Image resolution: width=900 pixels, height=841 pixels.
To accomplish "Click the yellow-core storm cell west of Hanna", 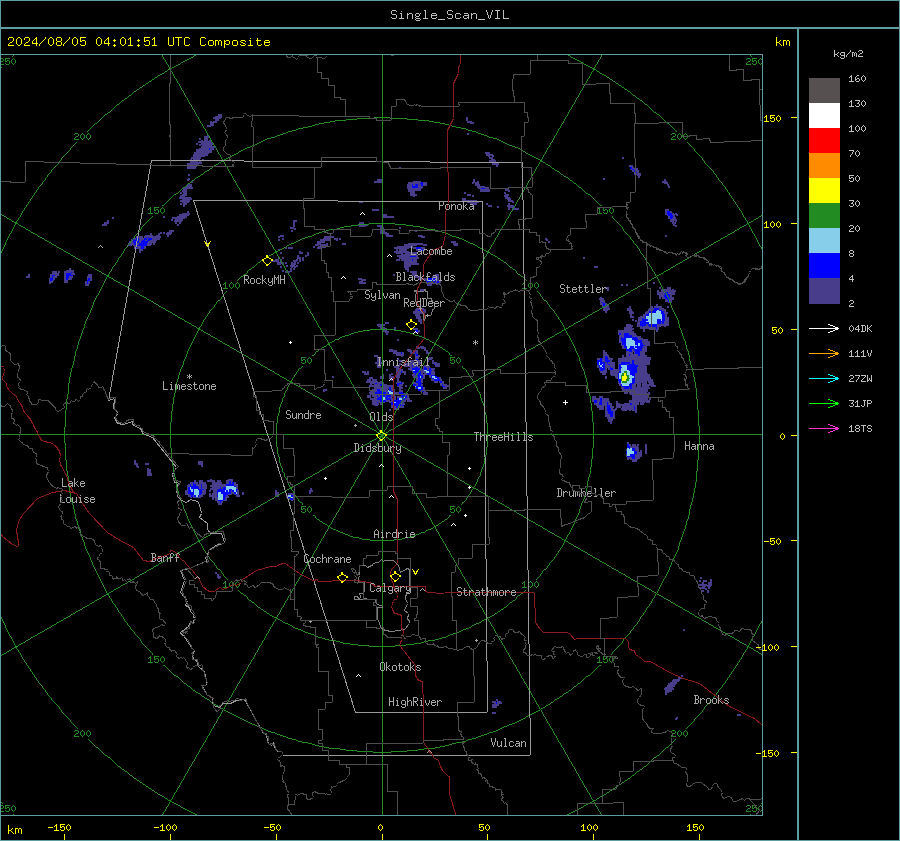I will [x=625, y=378].
